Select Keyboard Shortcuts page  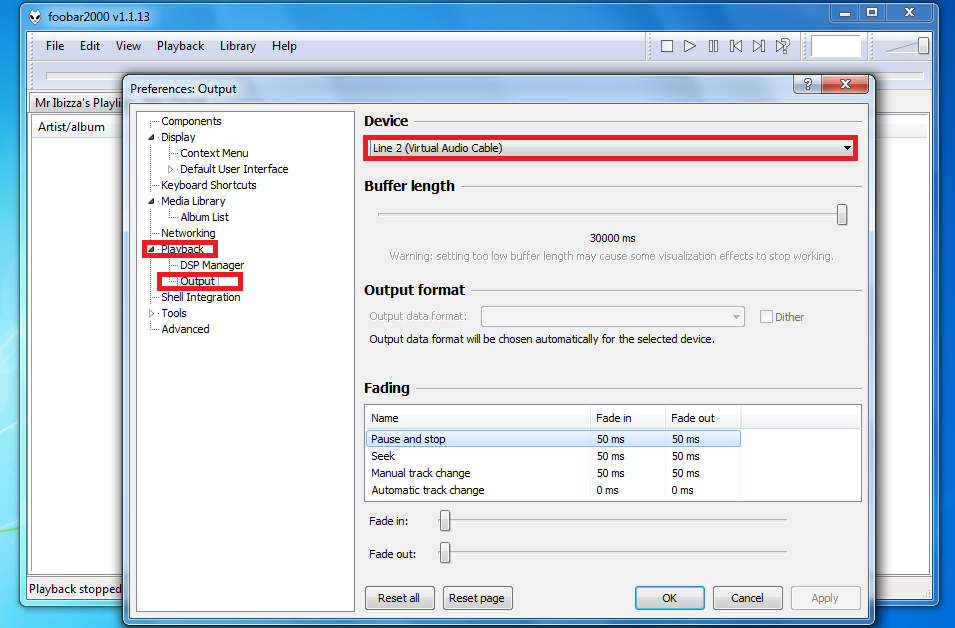(209, 185)
